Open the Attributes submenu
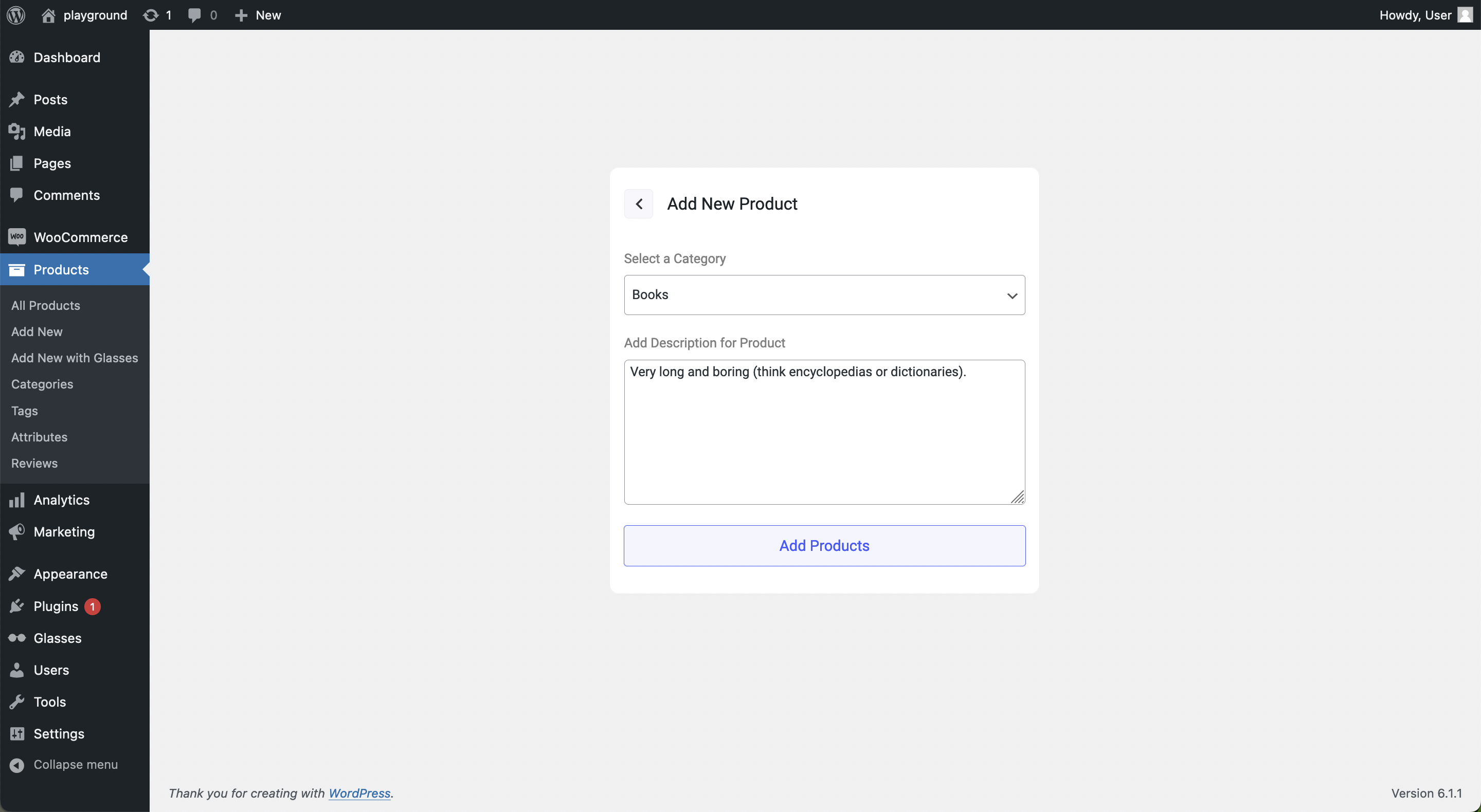 39,437
